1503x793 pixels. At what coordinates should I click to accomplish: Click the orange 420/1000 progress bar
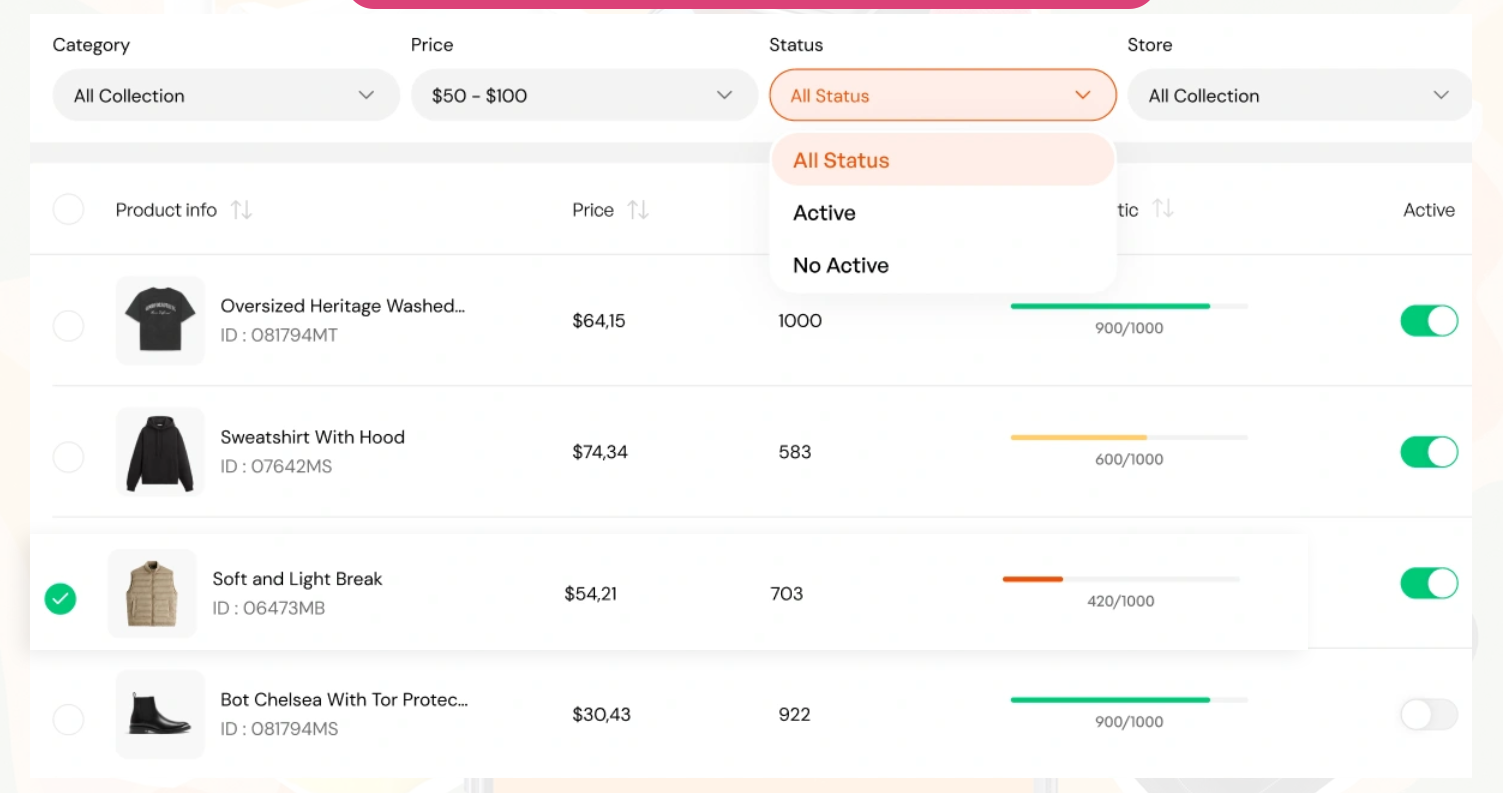[1121, 579]
